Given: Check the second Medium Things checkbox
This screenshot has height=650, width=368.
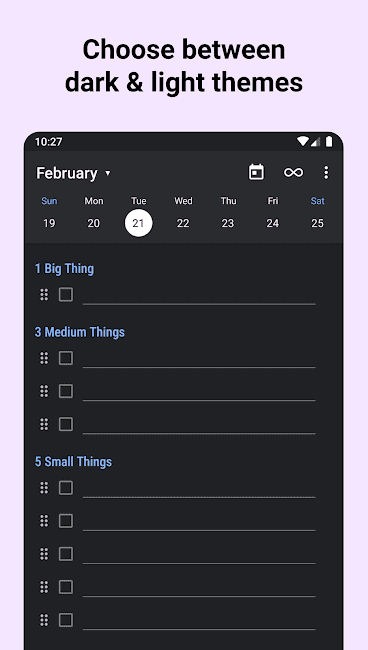Looking at the screenshot, I should pos(65,391).
